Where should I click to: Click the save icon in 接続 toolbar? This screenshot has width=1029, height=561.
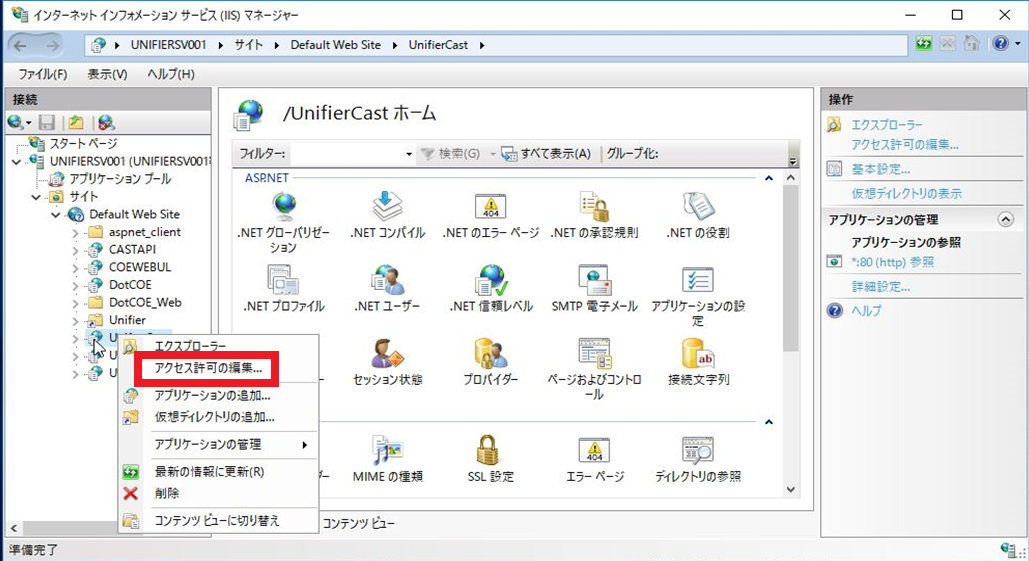pos(47,122)
